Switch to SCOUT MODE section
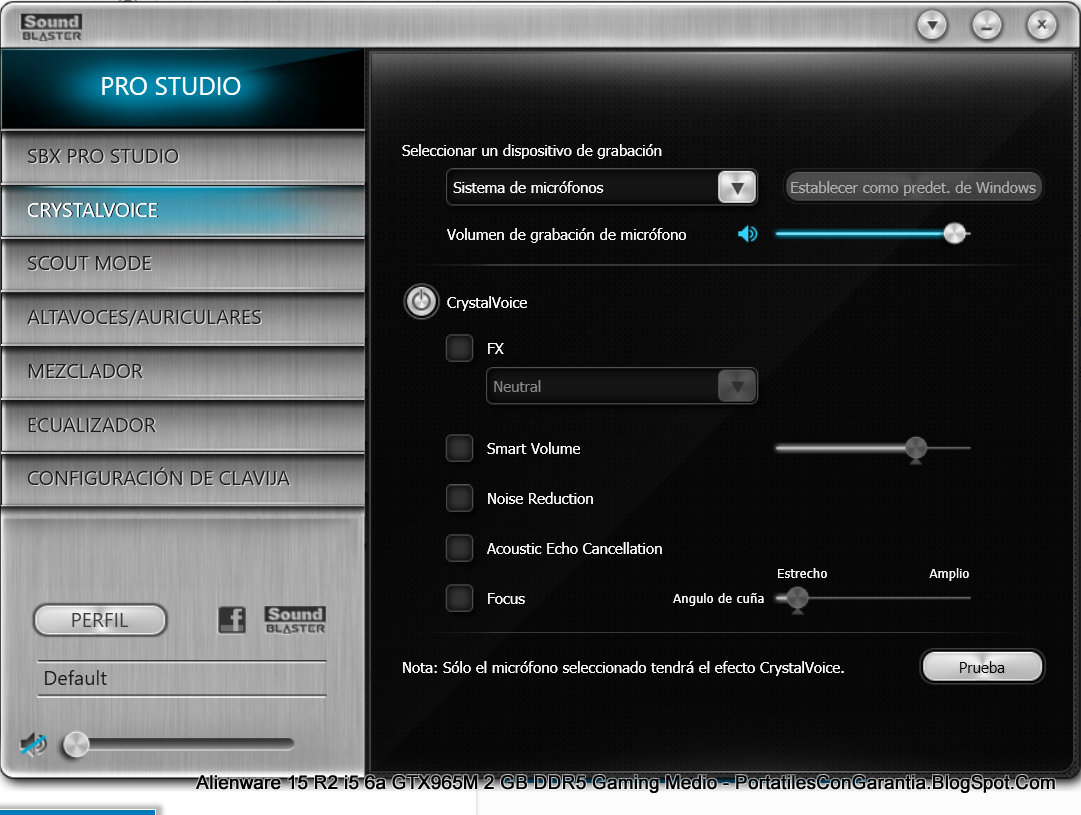Screen dimensions: 1081x815 pyautogui.click(x=183, y=263)
